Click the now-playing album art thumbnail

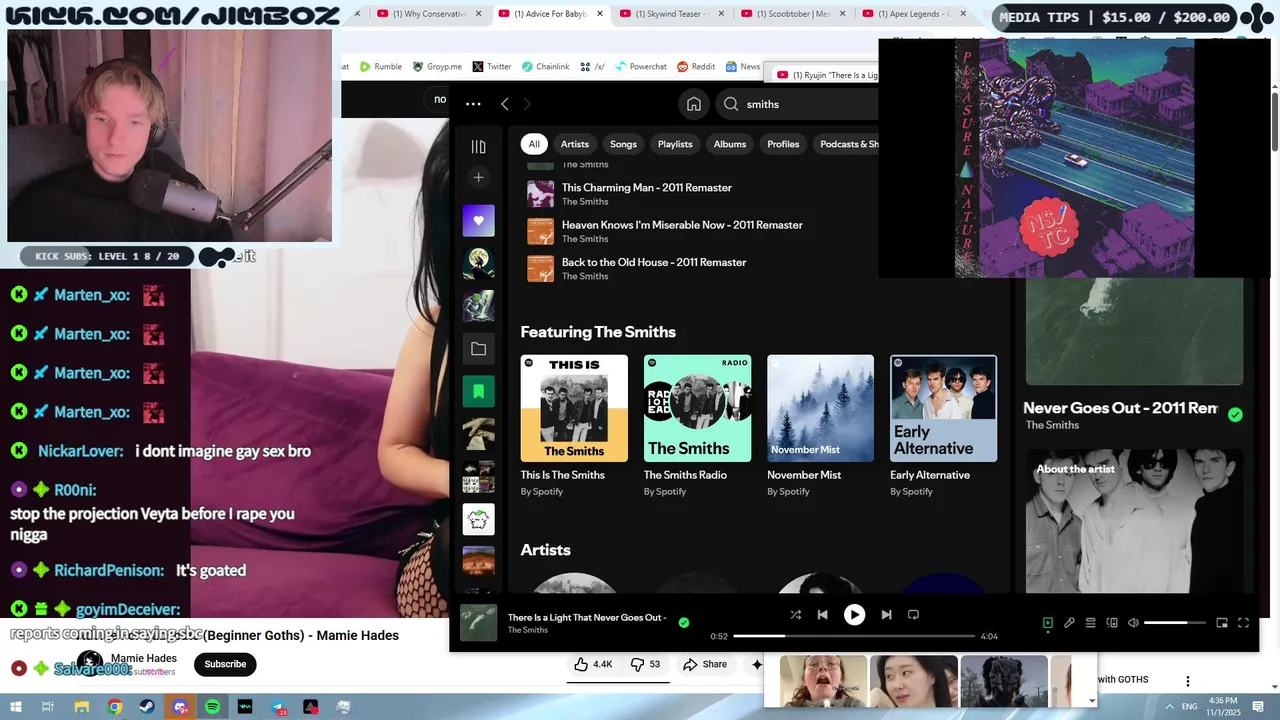478,623
